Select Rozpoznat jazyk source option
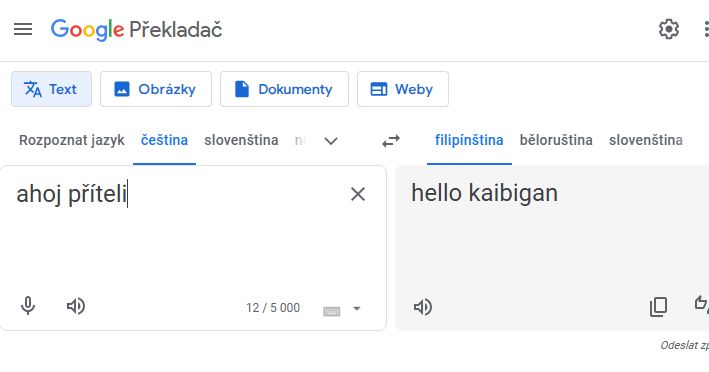The width and height of the screenshot is (709, 372). tap(71, 140)
